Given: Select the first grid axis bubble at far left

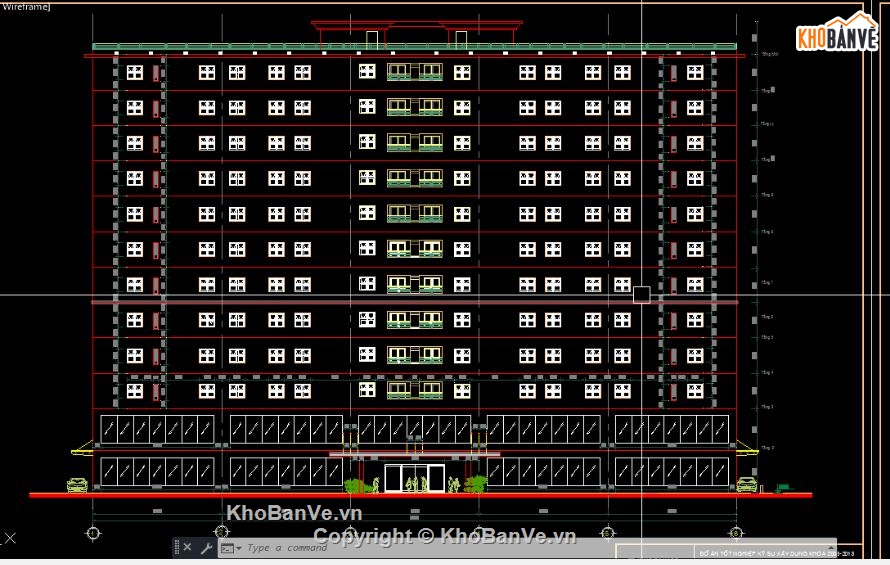Looking at the screenshot, I should pyautogui.click(x=93, y=533).
